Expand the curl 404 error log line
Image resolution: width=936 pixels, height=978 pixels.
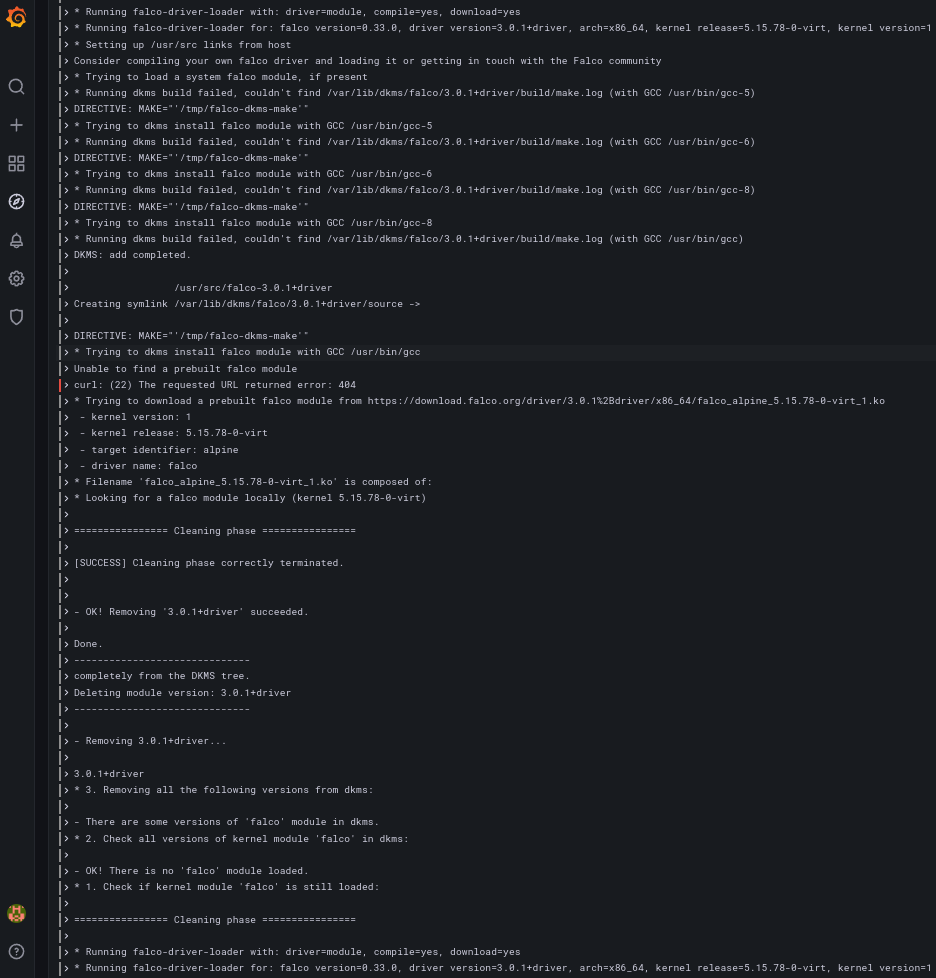click(66, 384)
